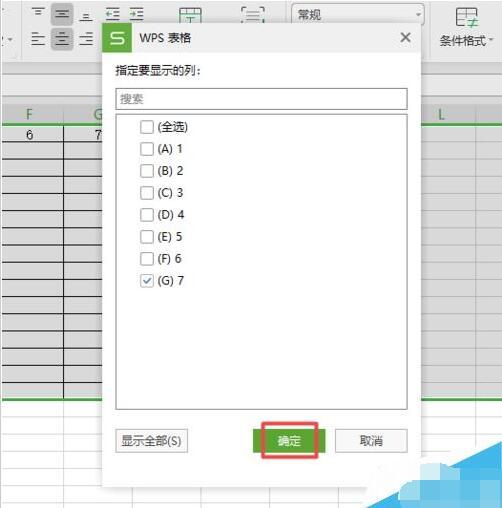Confirm with the green 确定 button
Image resolution: width=502 pixels, height=508 pixels.
tap(289, 441)
